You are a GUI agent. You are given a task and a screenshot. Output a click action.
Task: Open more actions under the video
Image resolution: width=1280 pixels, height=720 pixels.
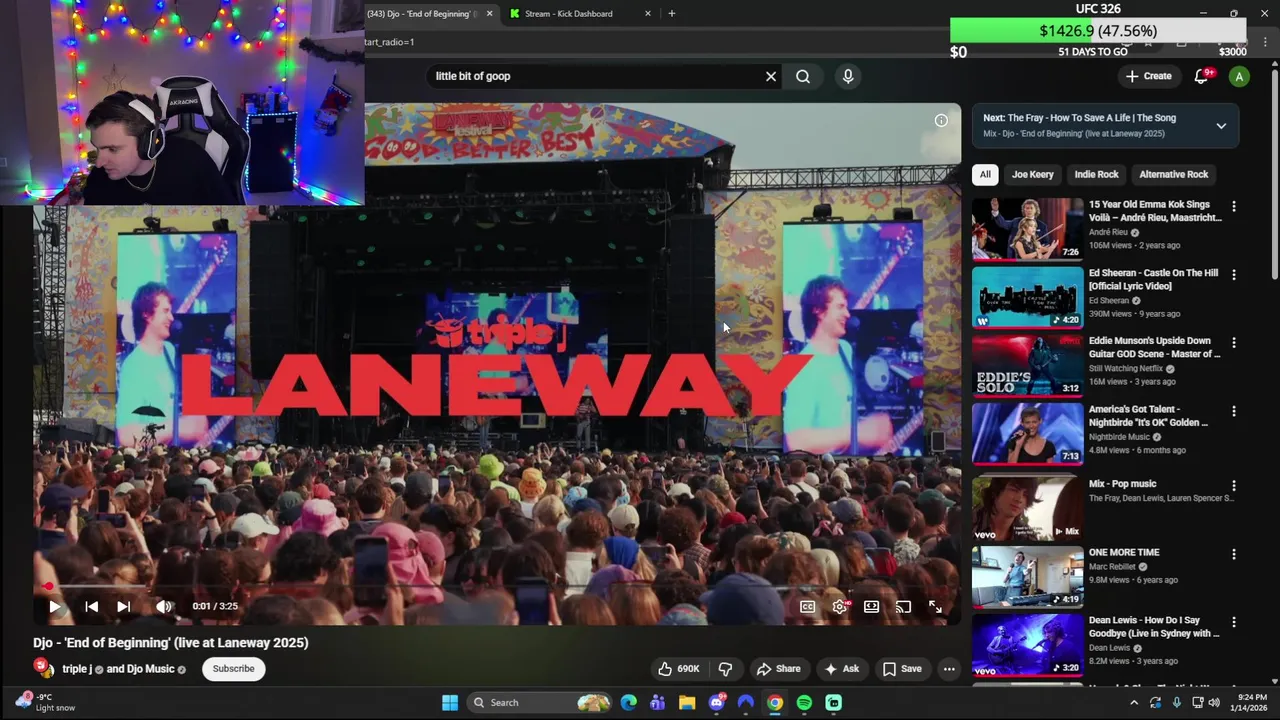pyautogui.click(x=949, y=669)
